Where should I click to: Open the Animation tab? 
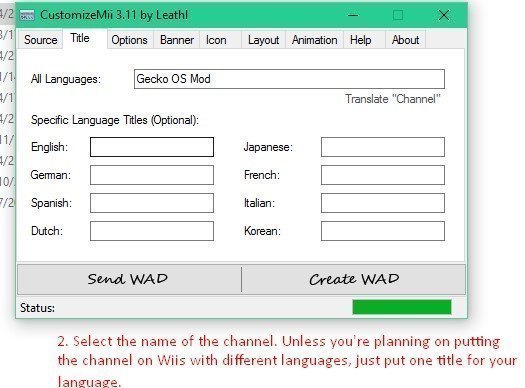tap(314, 40)
